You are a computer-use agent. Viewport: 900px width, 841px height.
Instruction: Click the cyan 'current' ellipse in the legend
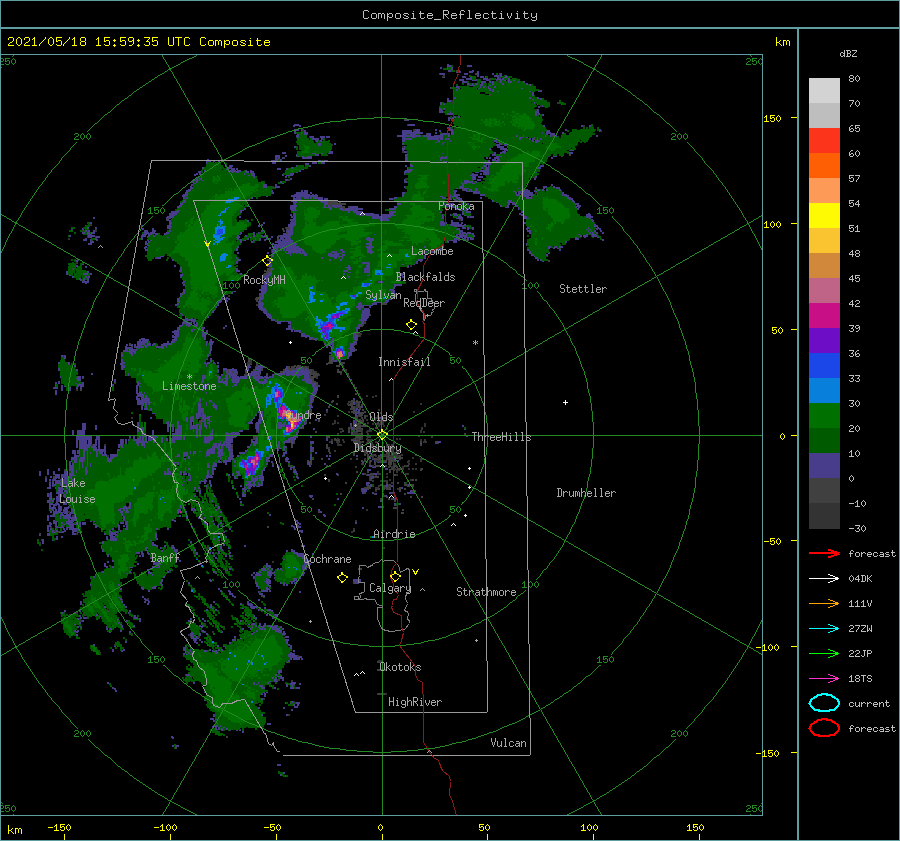pyautogui.click(x=824, y=703)
